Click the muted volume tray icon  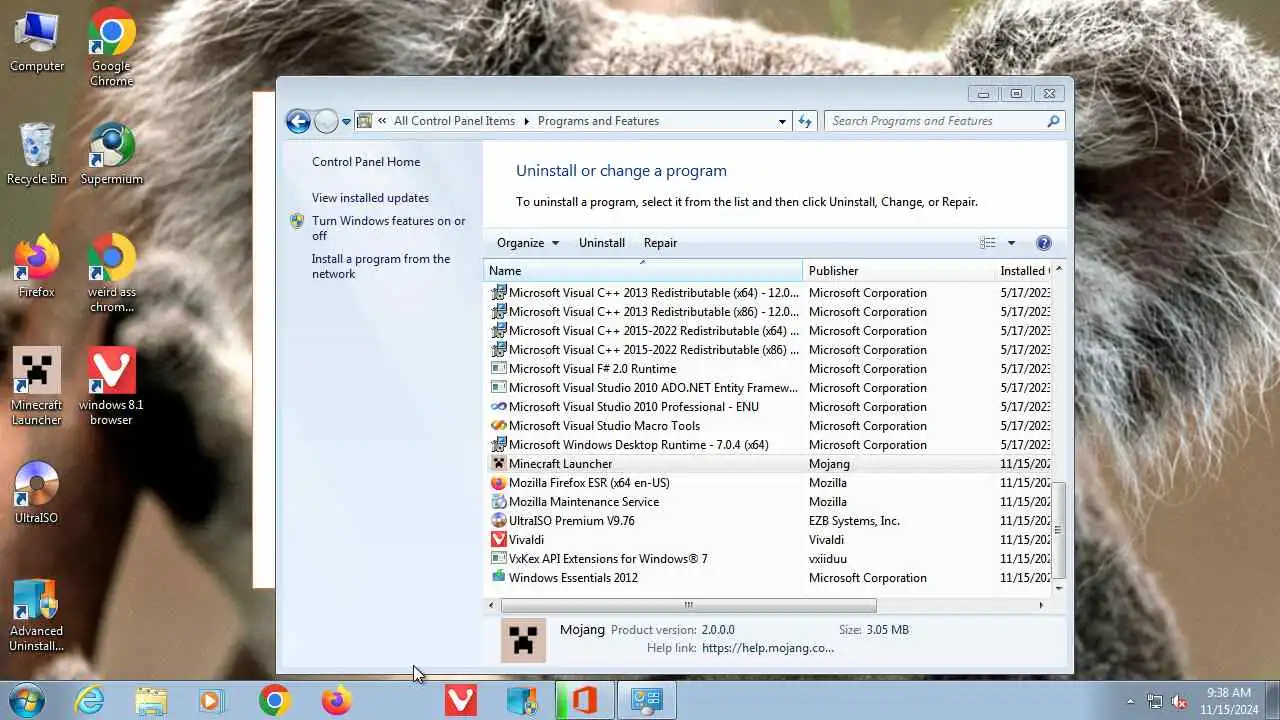click(x=1180, y=701)
